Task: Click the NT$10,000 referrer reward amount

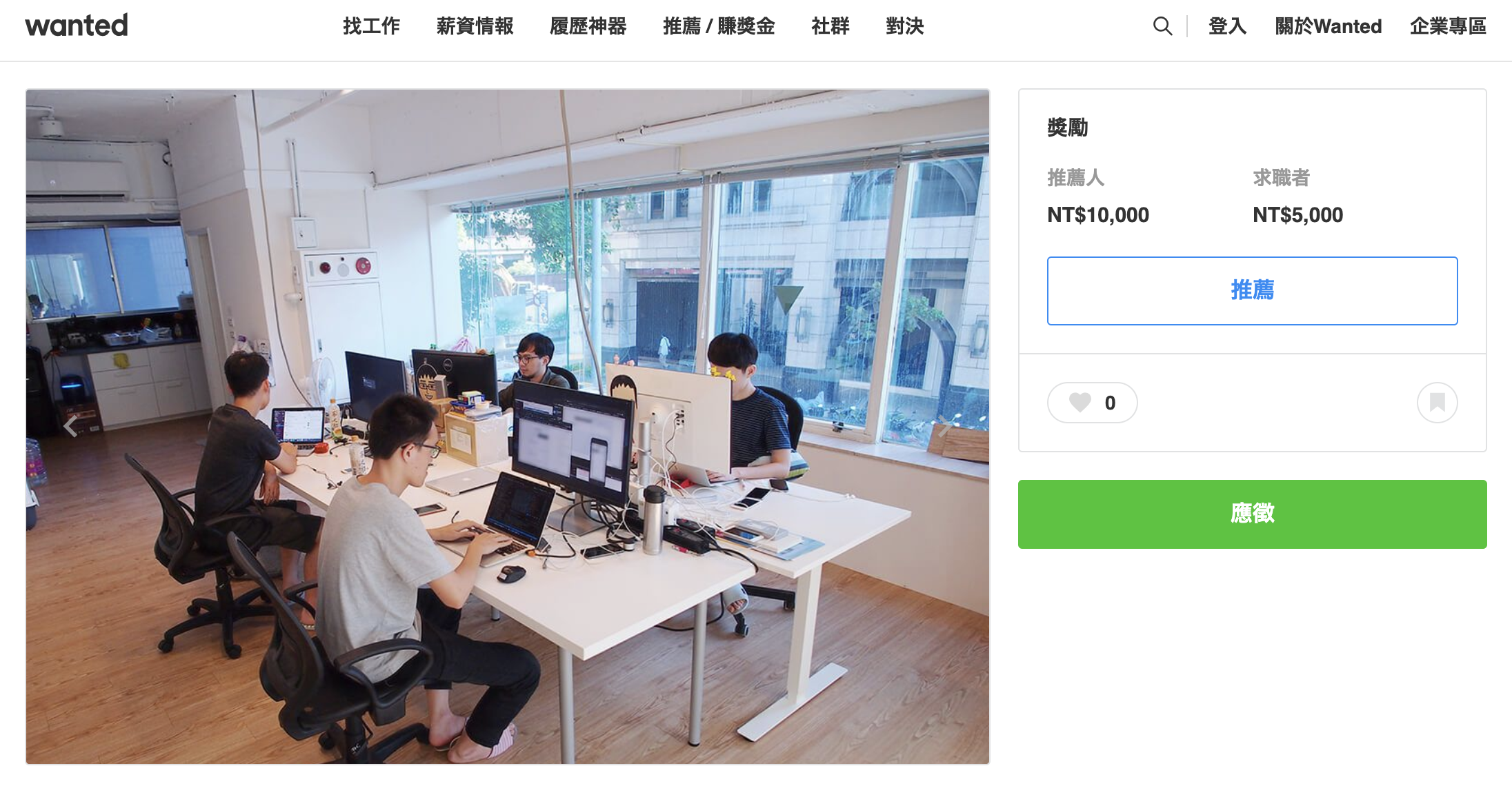Action: click(x=1098, y=215)
